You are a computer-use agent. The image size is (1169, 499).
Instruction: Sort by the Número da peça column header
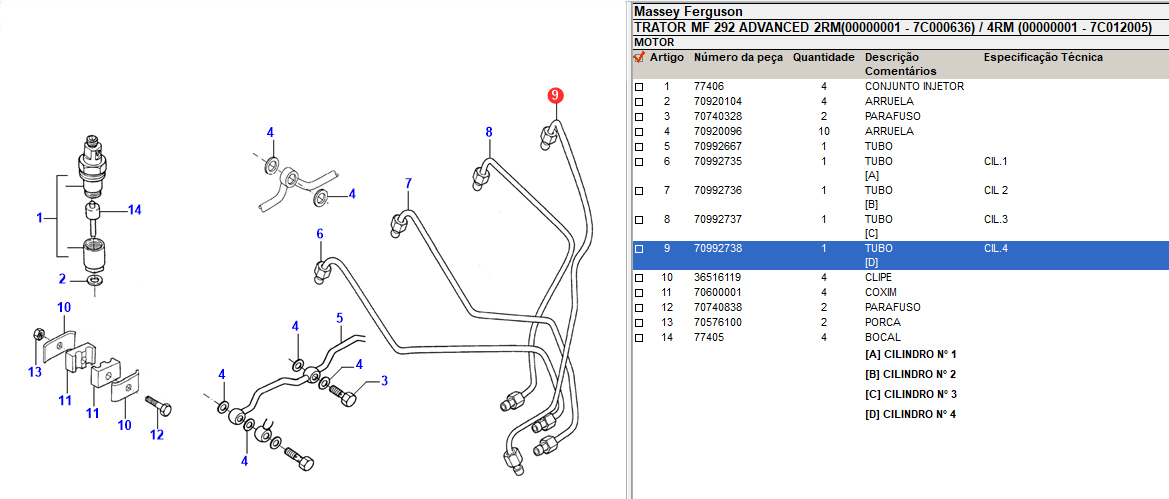click(738, 58)
